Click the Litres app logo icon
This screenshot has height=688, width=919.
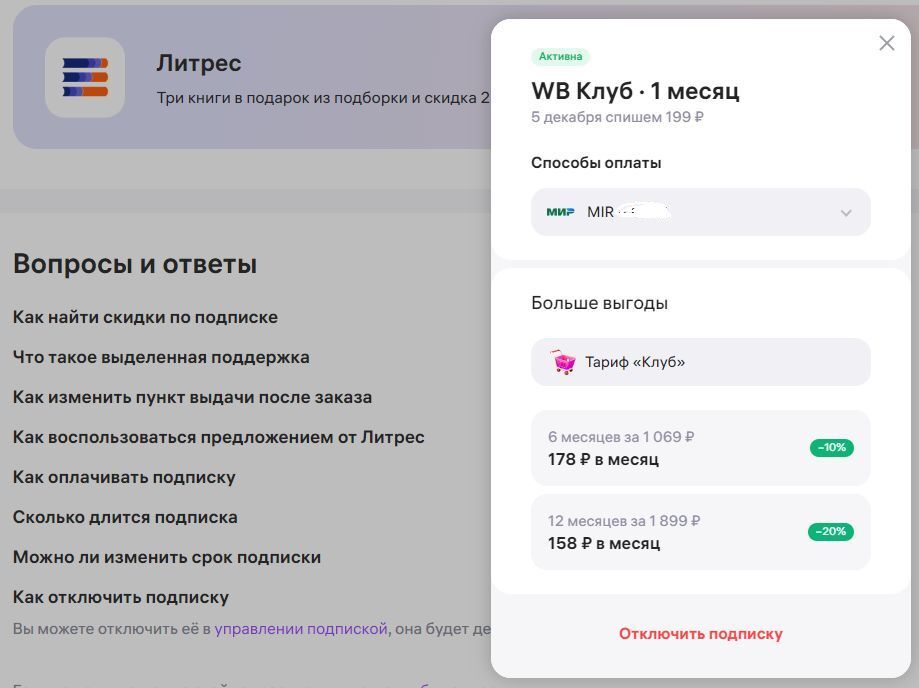[85, 77]
